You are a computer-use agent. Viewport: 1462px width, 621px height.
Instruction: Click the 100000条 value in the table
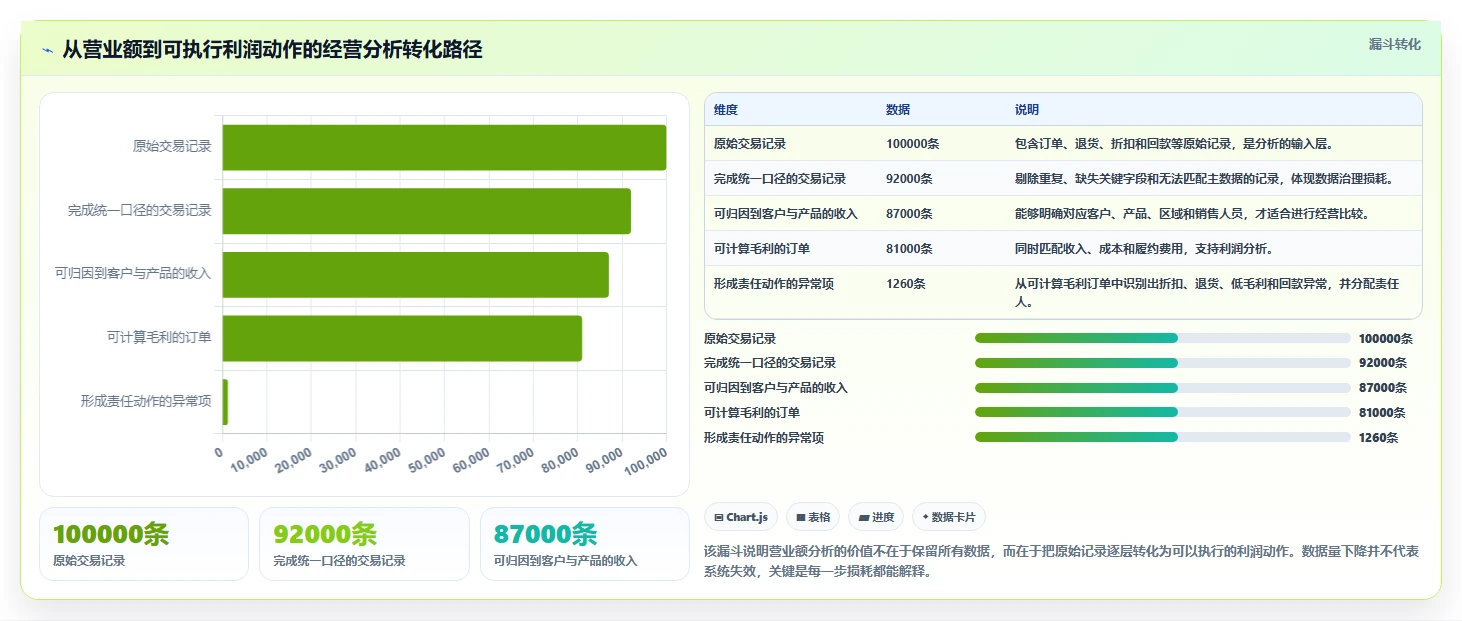912,144
